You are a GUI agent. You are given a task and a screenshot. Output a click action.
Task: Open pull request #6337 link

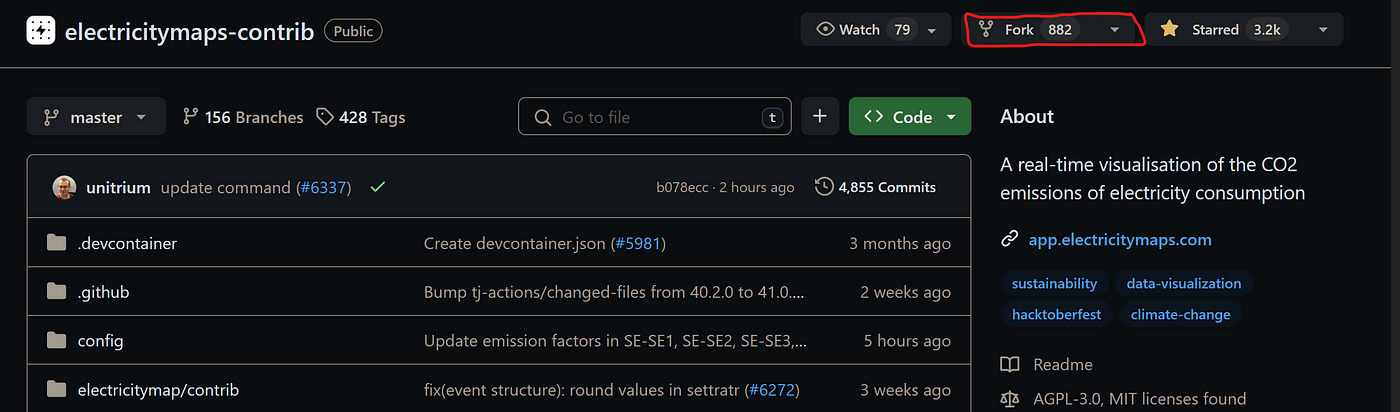[x=324, y=187]
